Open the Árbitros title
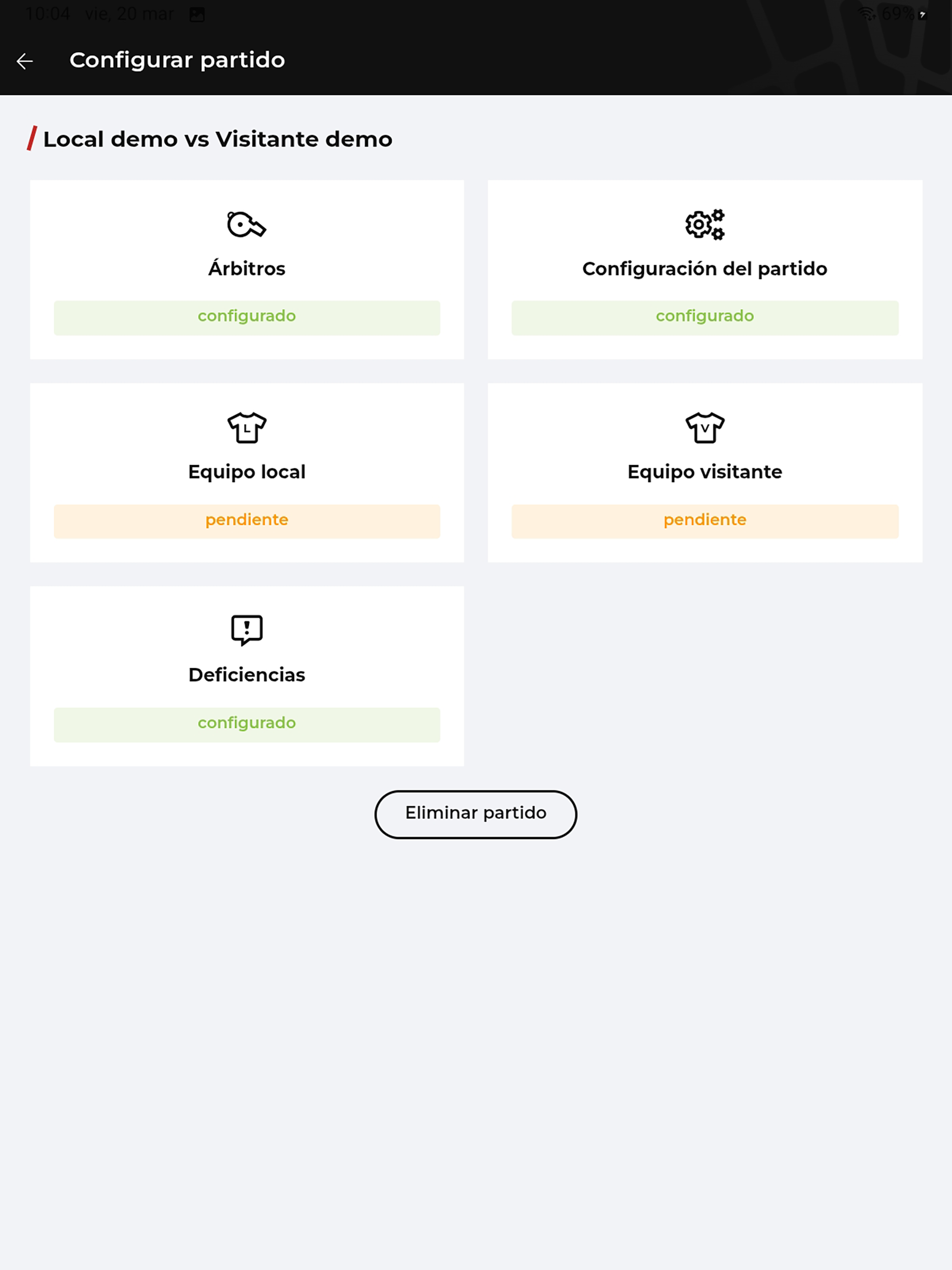Image resolution: width=952 pixels, height=1270 pixels. coord(246,268)
